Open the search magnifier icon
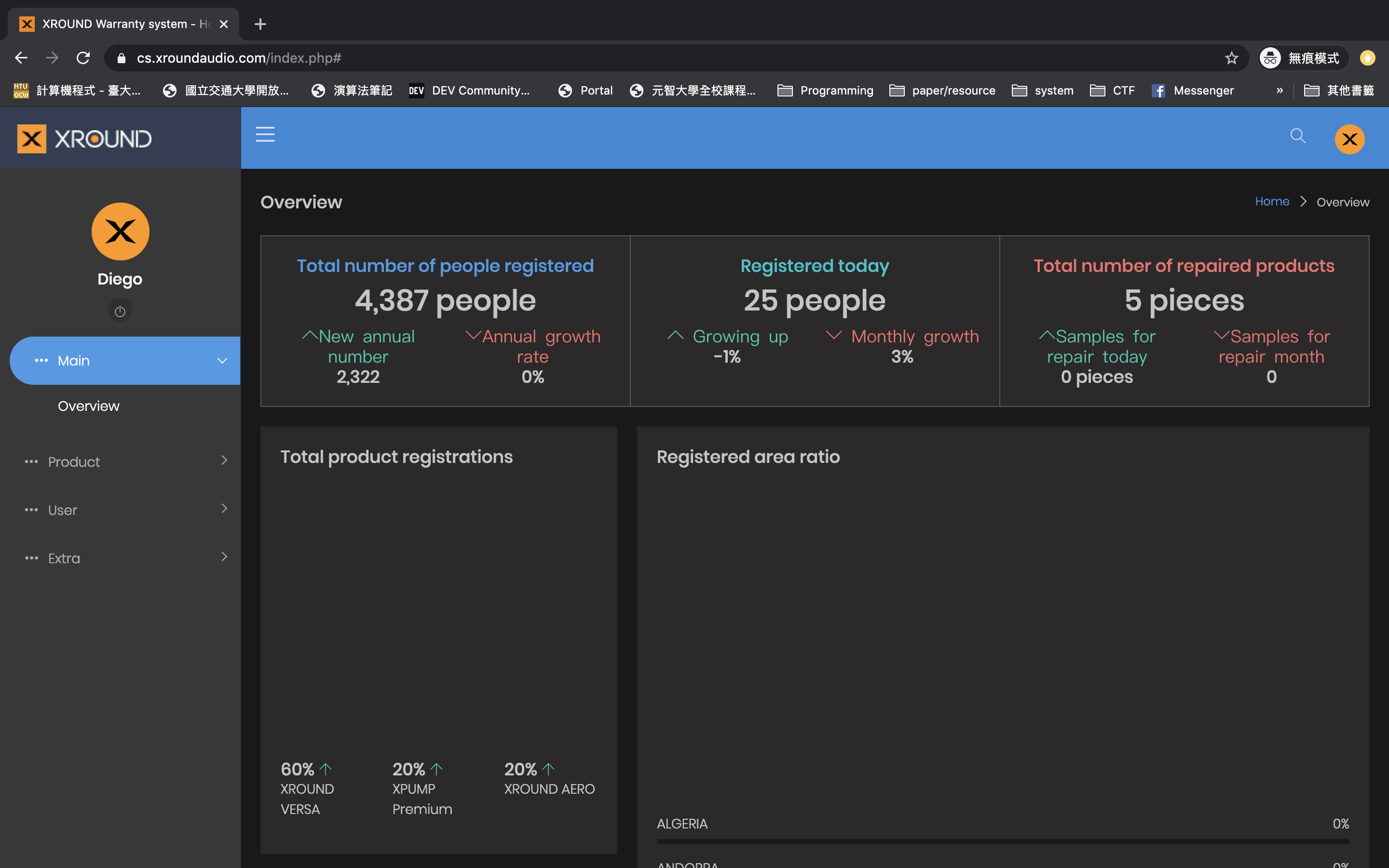This screenshot has width=1389, height=868. point(1297,136)
